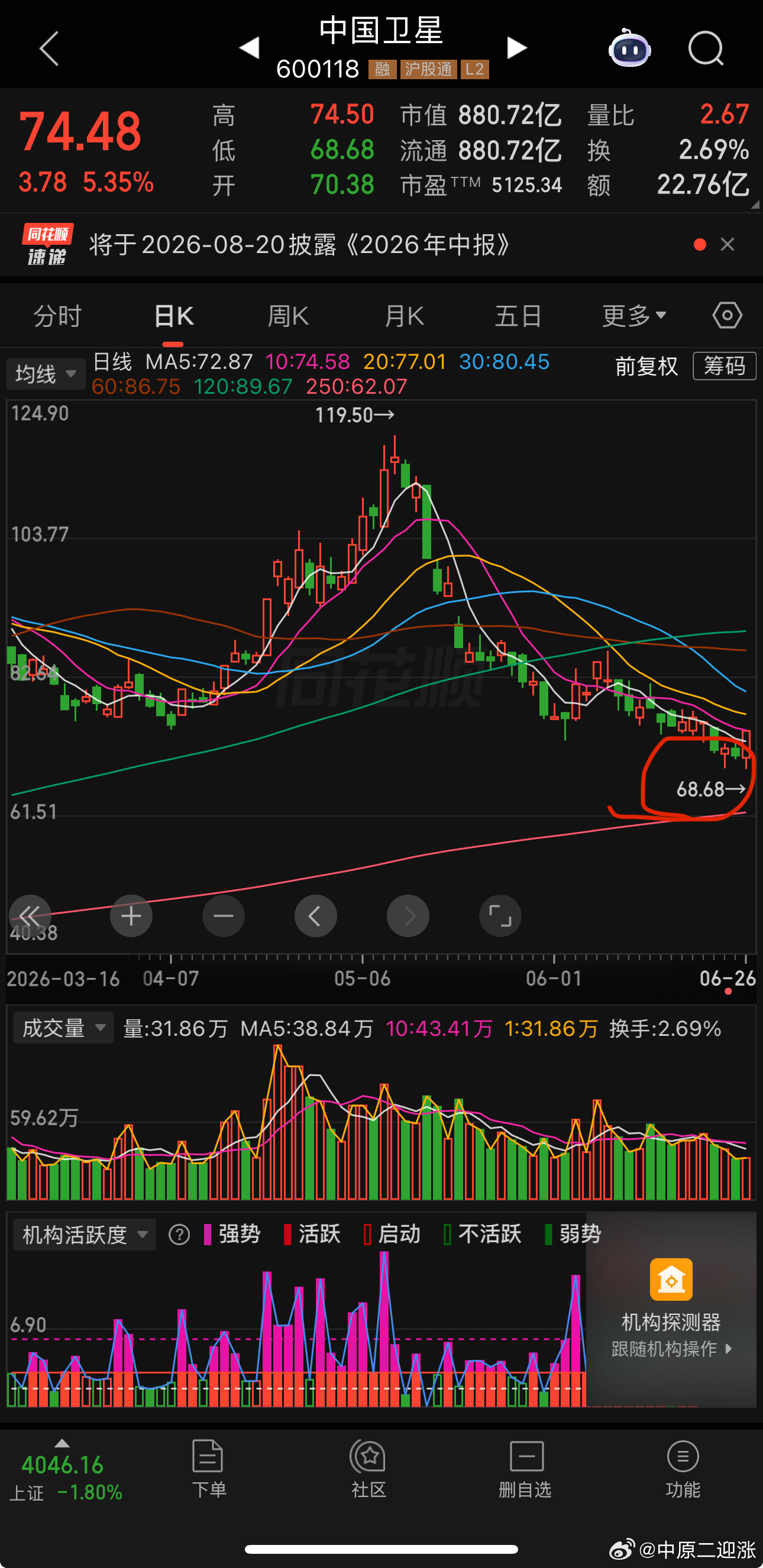The width and height of the screenshot is (763, 1568).
Task: Switch to 周K tab
Action: (x=288, y=316)
